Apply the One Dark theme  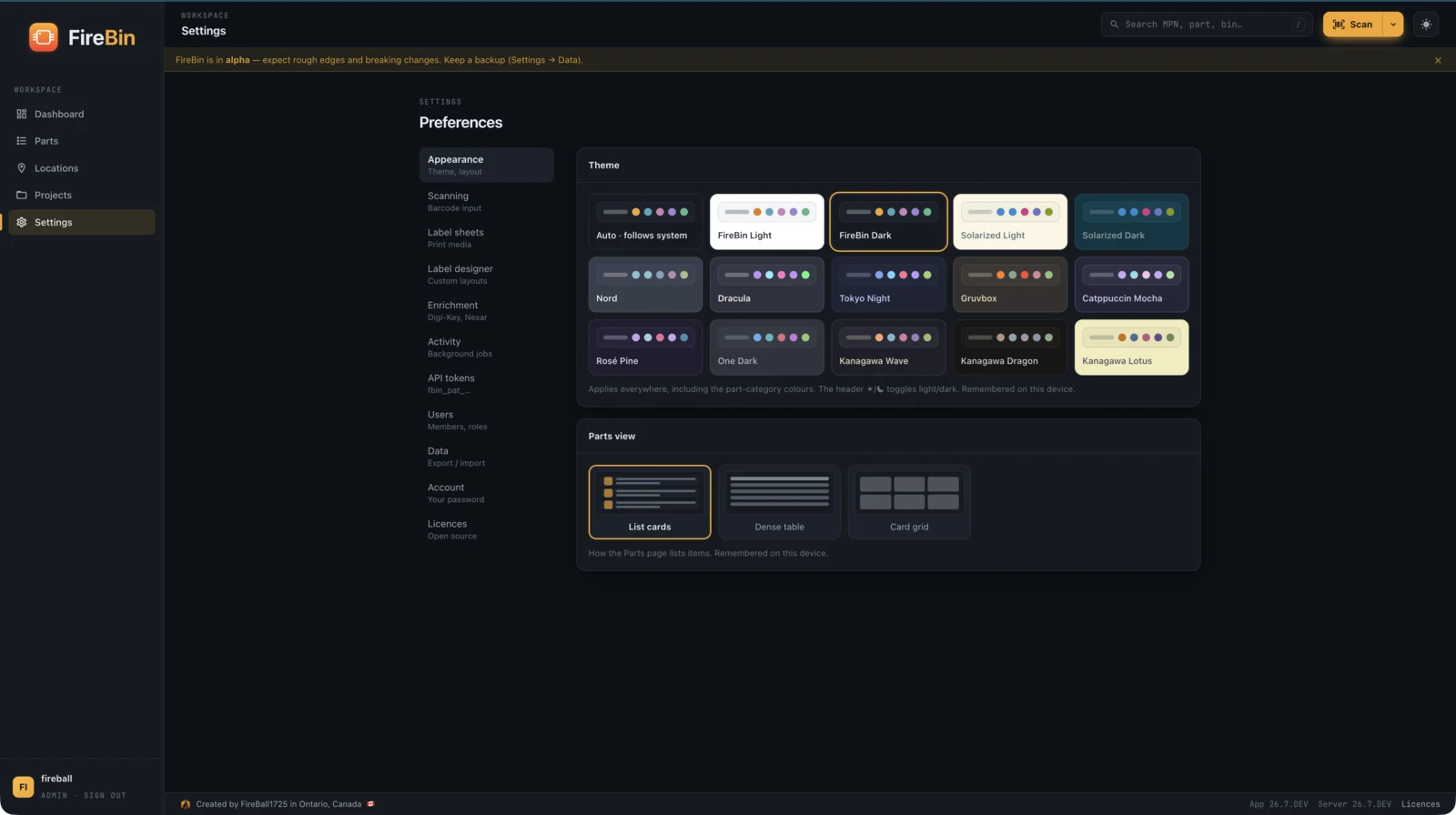tap(767, 347)
